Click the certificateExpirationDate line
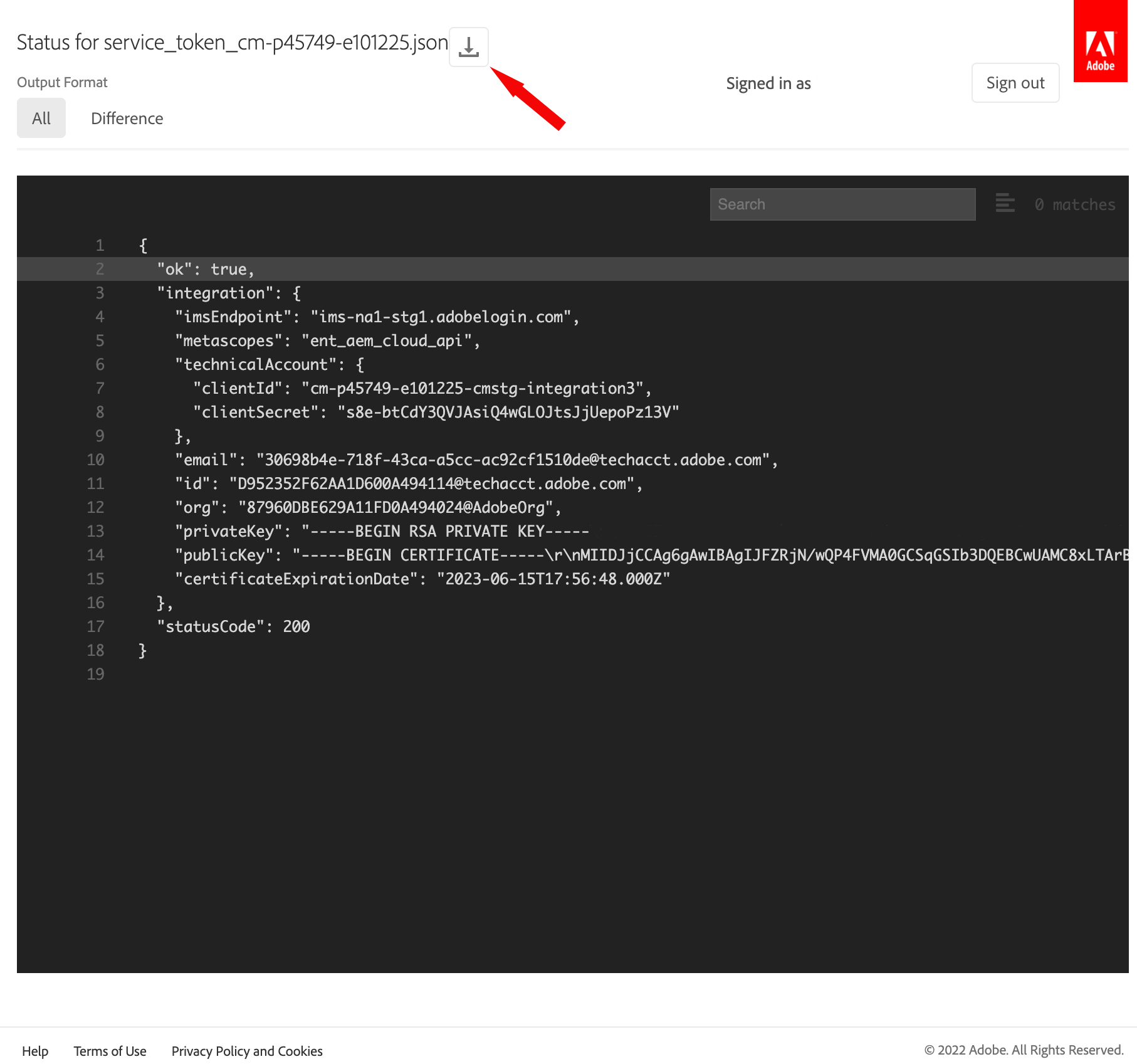 click(x=422, y=579)
